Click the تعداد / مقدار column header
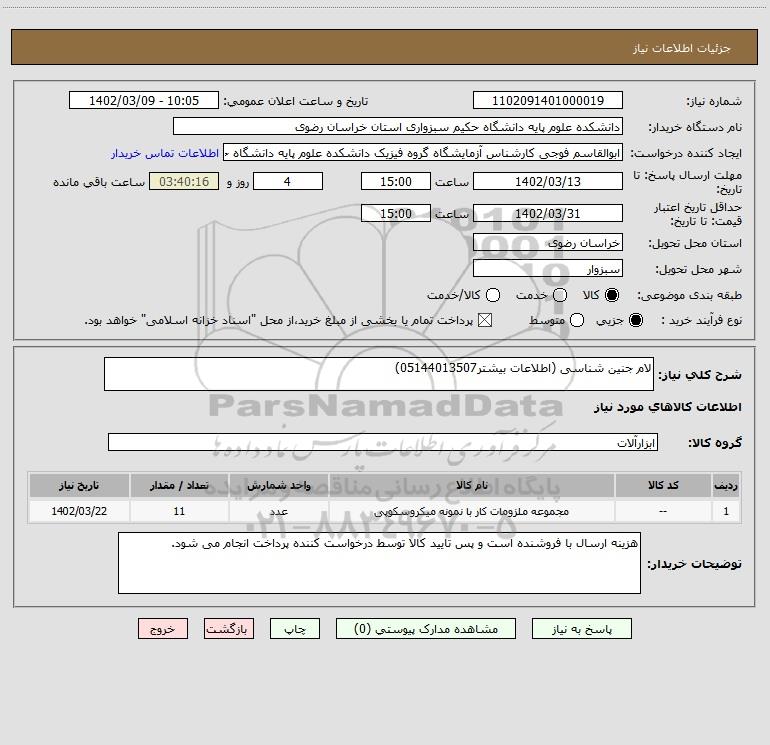 tap(179, 485)
